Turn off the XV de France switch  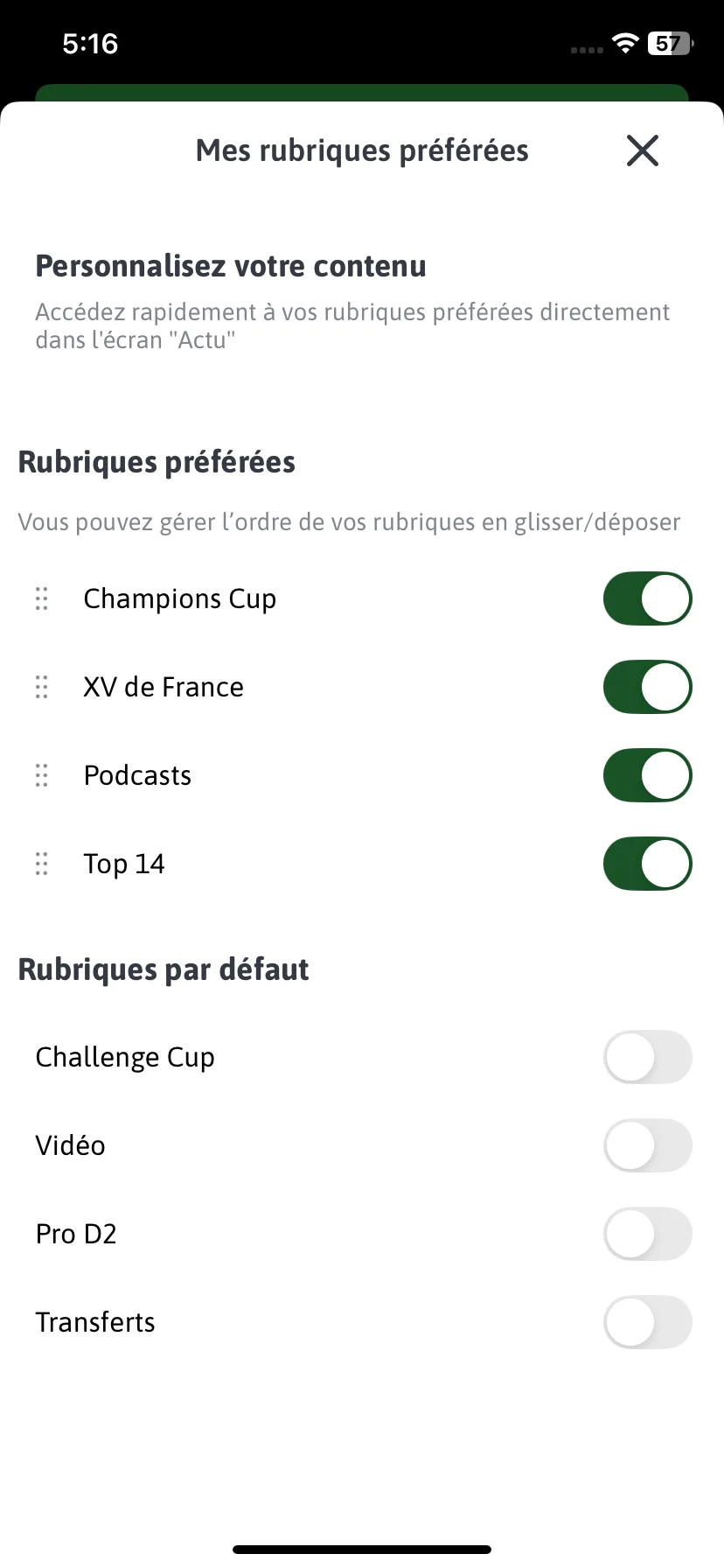(648, 687)
